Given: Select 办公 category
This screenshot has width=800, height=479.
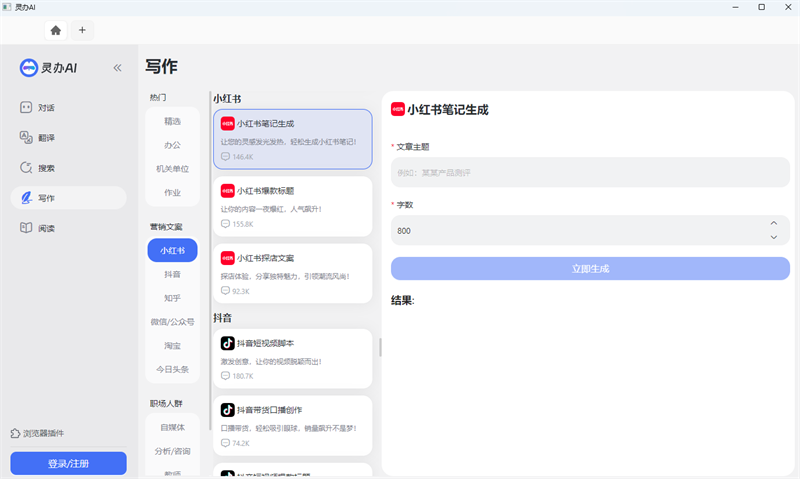Looking at the screenshot, I should (172, 145).
